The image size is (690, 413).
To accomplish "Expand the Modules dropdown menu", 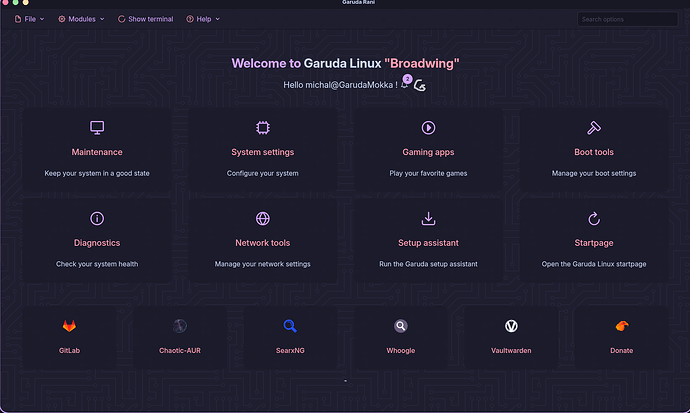I will tap(81, 19).
